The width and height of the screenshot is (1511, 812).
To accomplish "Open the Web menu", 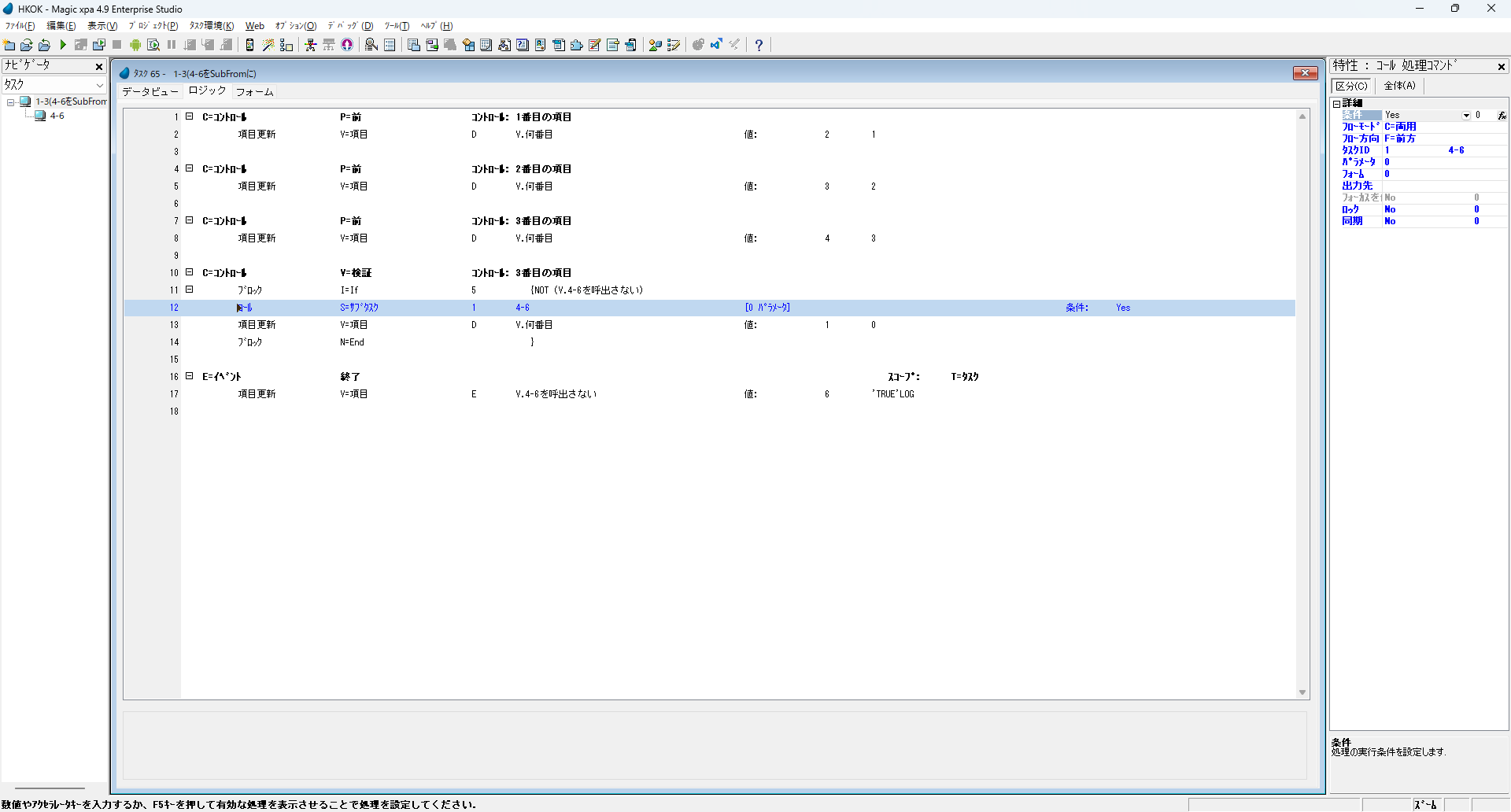I will [254, 26].
